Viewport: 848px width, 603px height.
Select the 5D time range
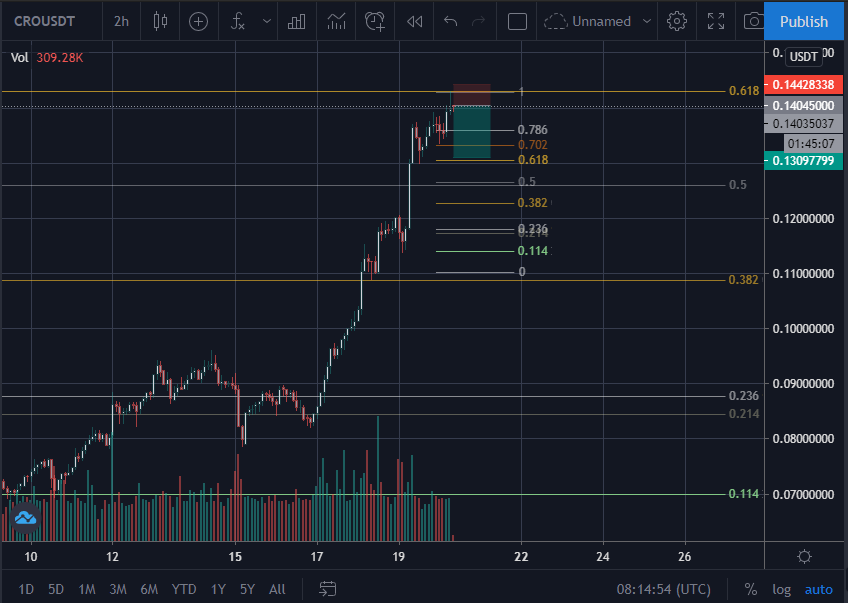(56, 589)
